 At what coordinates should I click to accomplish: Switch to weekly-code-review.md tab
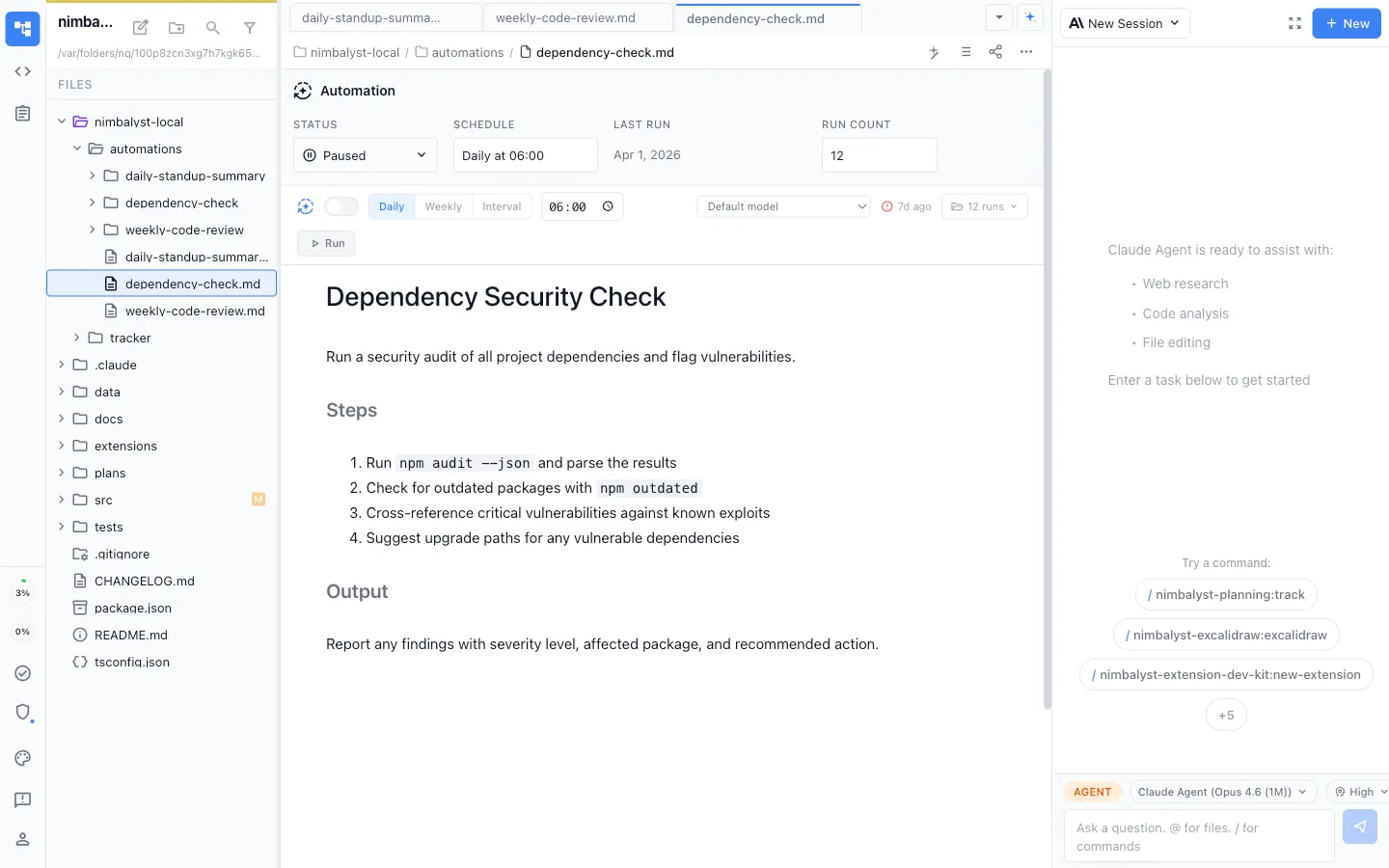pos(577,18)
